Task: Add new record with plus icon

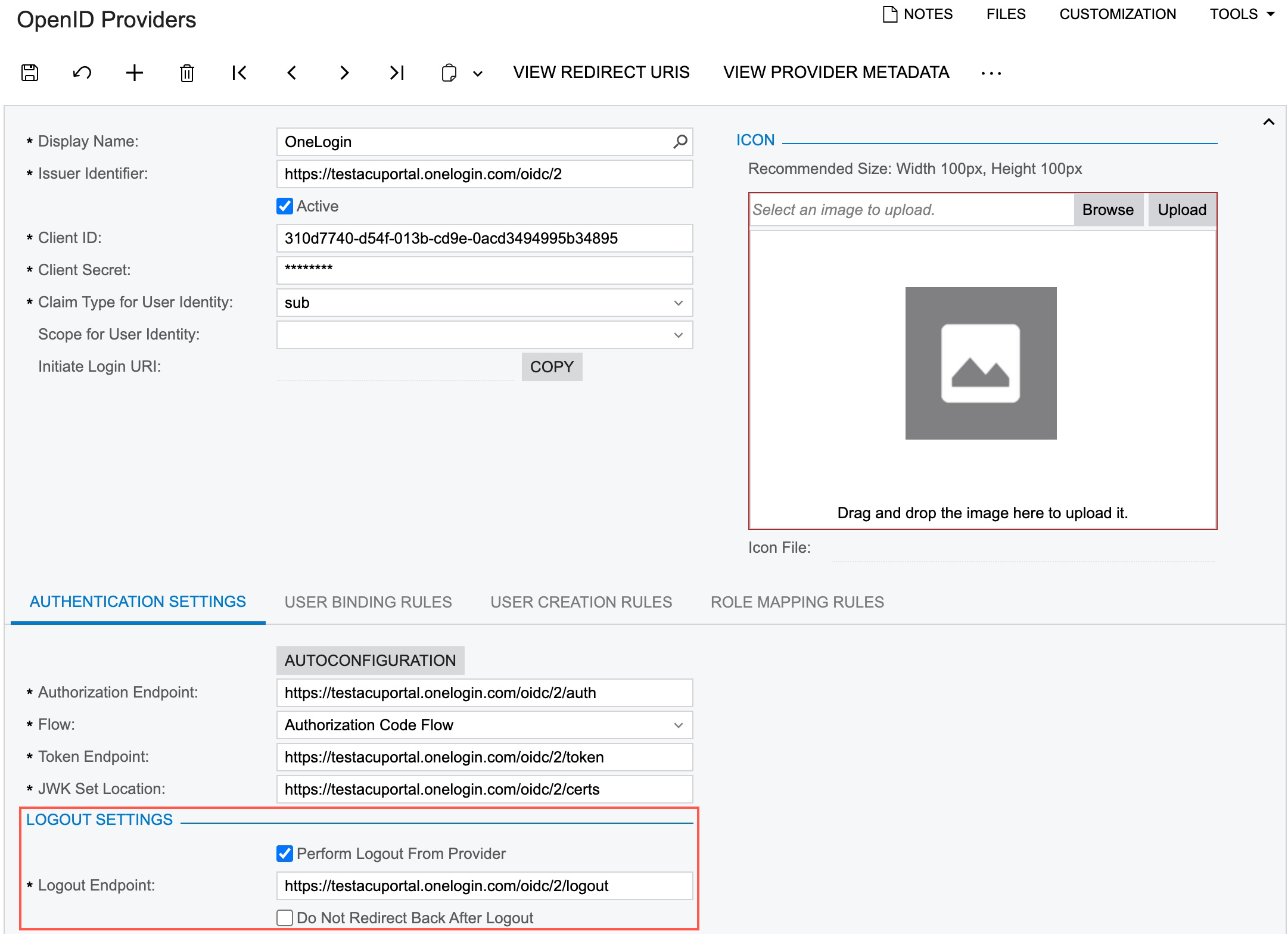Action: coord(135,73)
